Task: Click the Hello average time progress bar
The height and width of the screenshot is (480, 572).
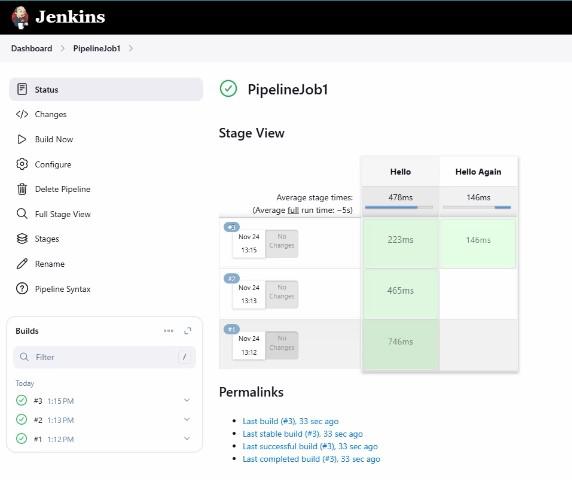Action: [399, 207]
